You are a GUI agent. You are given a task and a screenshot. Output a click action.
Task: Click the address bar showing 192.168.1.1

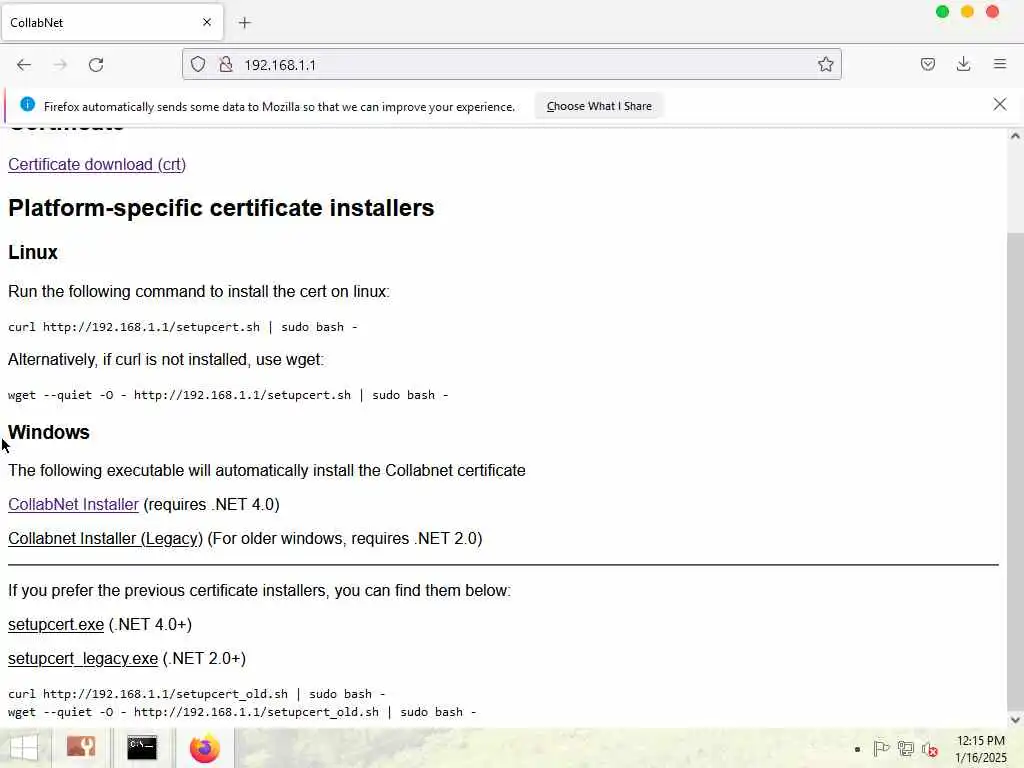point(511,64)
